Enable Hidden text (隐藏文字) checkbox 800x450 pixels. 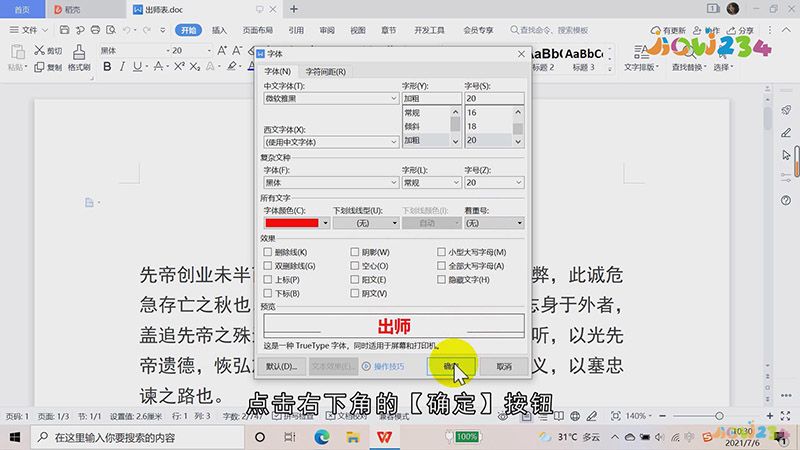point(441,280)
